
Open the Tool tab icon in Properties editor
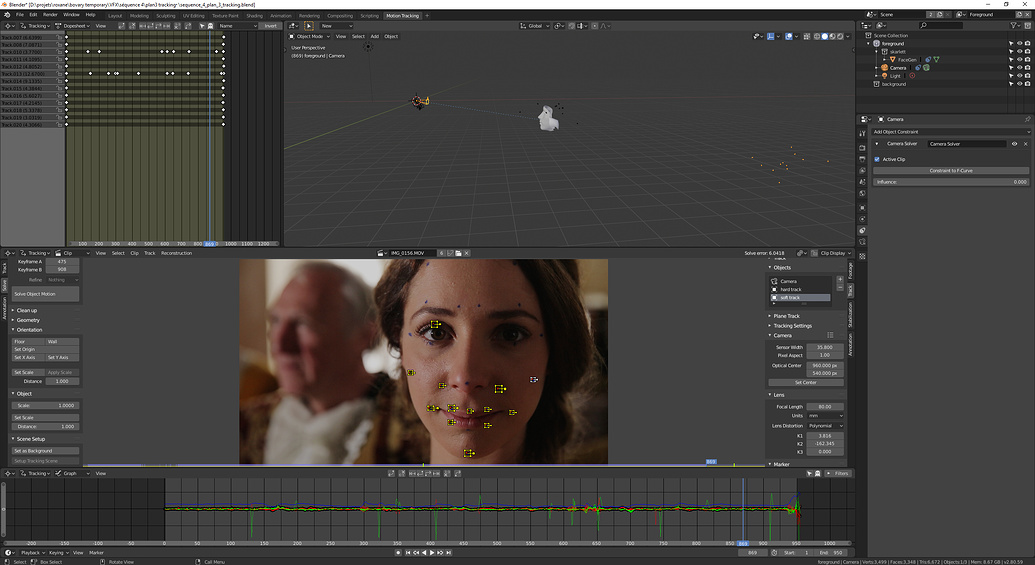pos(862,133)
